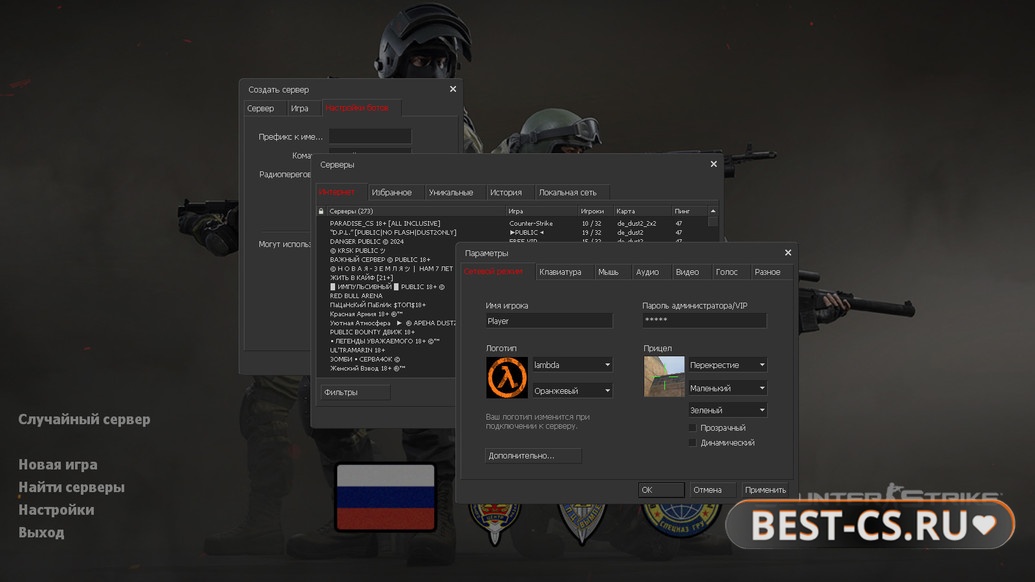The image size is (1035, 582).
Task: Open the Оранжевый logo color dropdown
Action: (572, 391)
